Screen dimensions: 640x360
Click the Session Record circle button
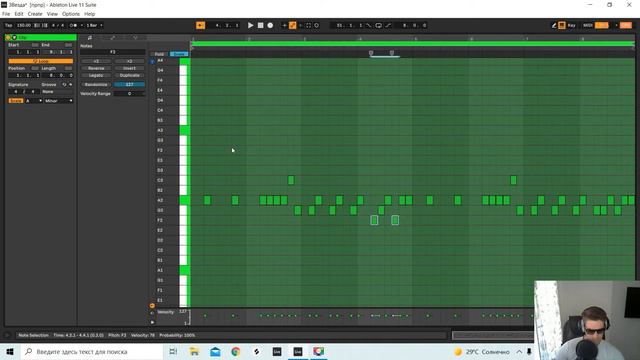click(316, 25)
